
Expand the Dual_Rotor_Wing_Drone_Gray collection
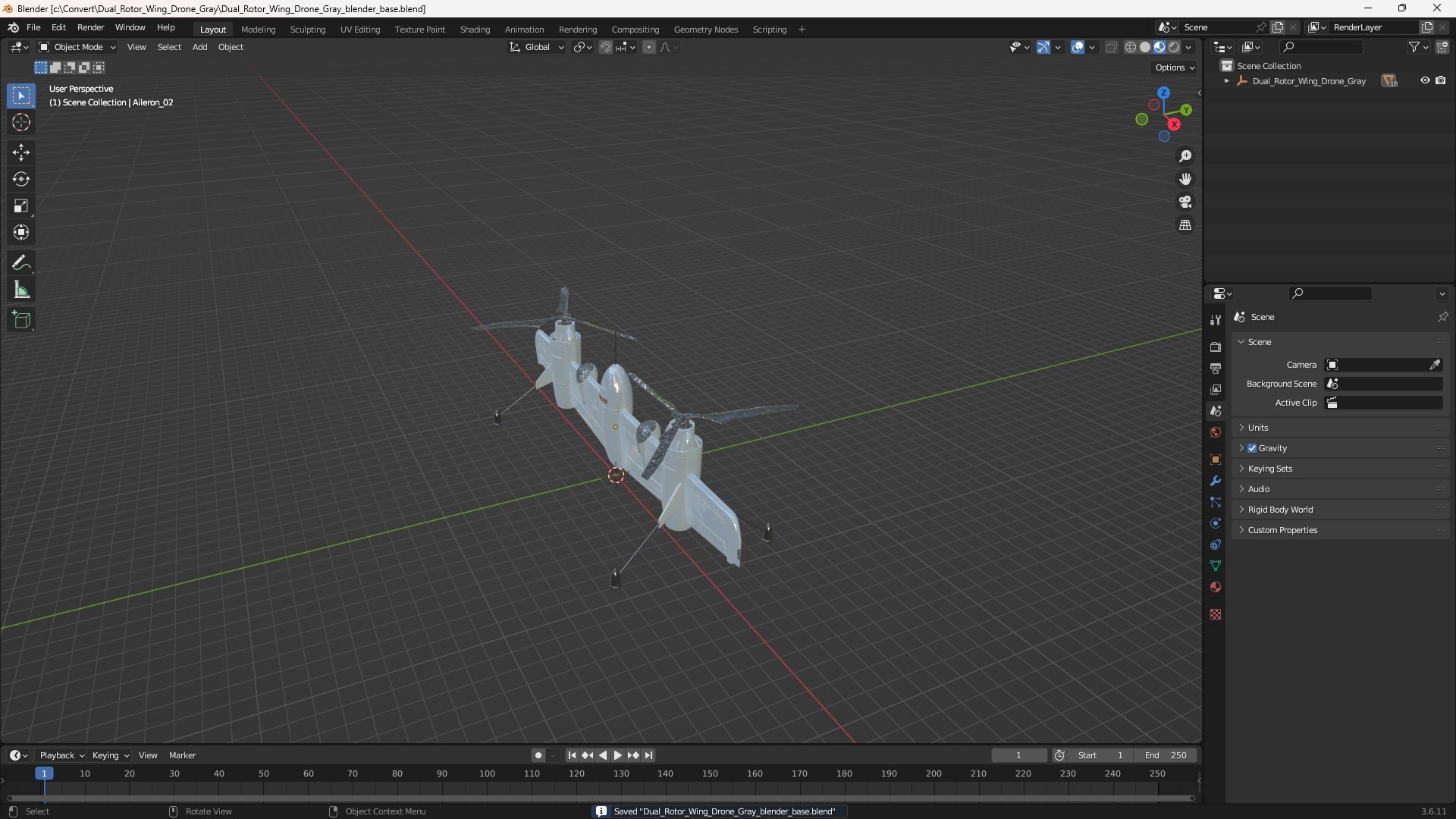[1226, 80]
